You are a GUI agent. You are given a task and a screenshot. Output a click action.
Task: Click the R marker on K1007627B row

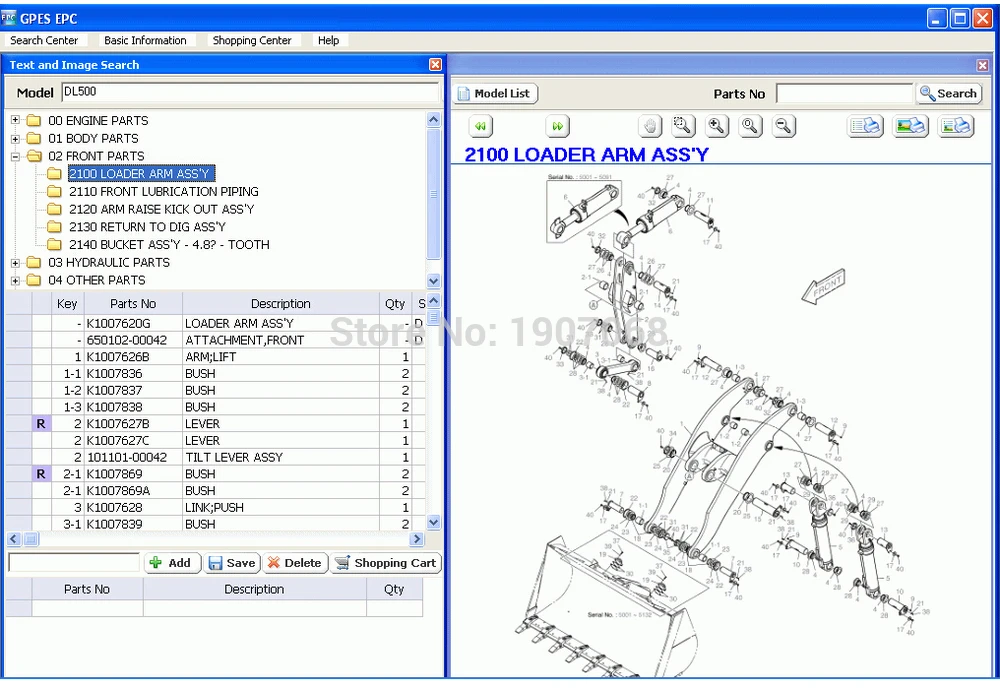[x=41, y=424]
